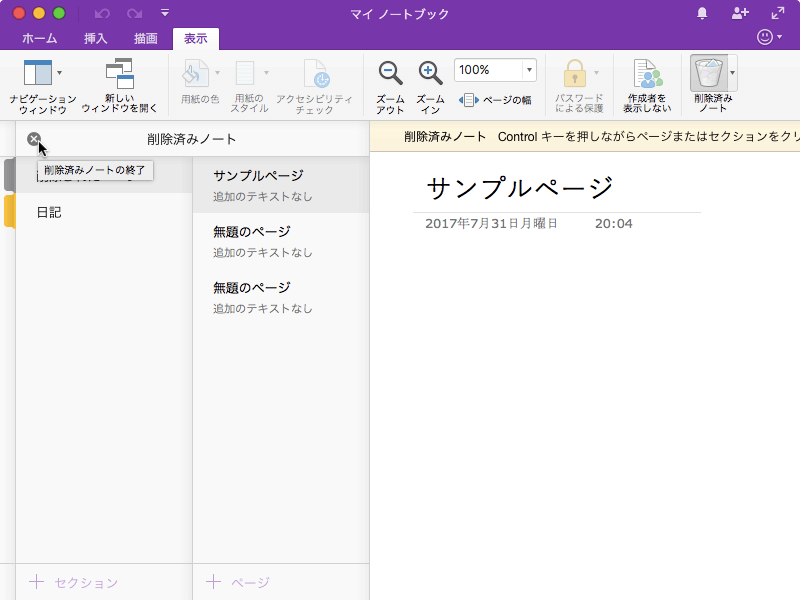This screenshot has height=600, width=800.
Task: Click the Navigation Window (ナビゲーションウィンドウ) icon
Action: 37,74
